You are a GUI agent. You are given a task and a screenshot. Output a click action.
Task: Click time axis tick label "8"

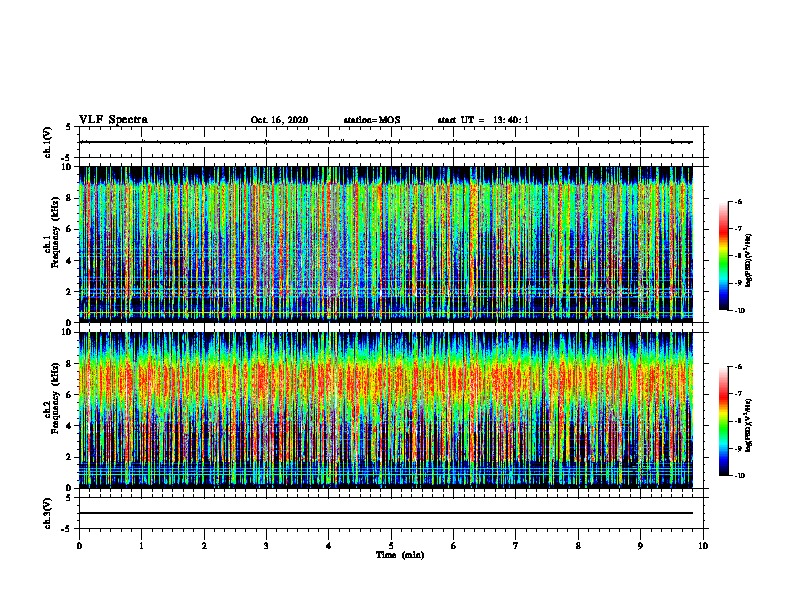(578, 546)
